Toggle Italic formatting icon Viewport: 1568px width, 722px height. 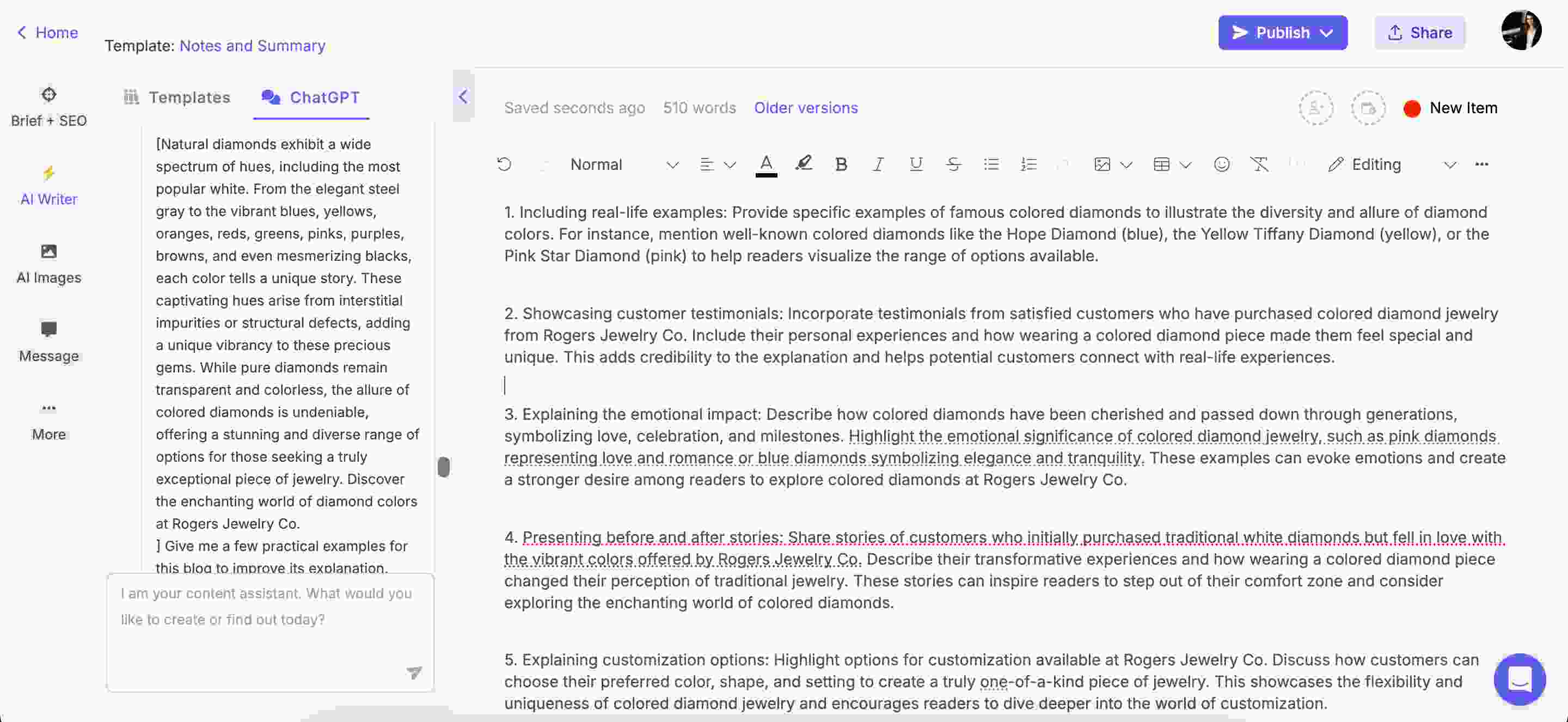coord(877,163)
